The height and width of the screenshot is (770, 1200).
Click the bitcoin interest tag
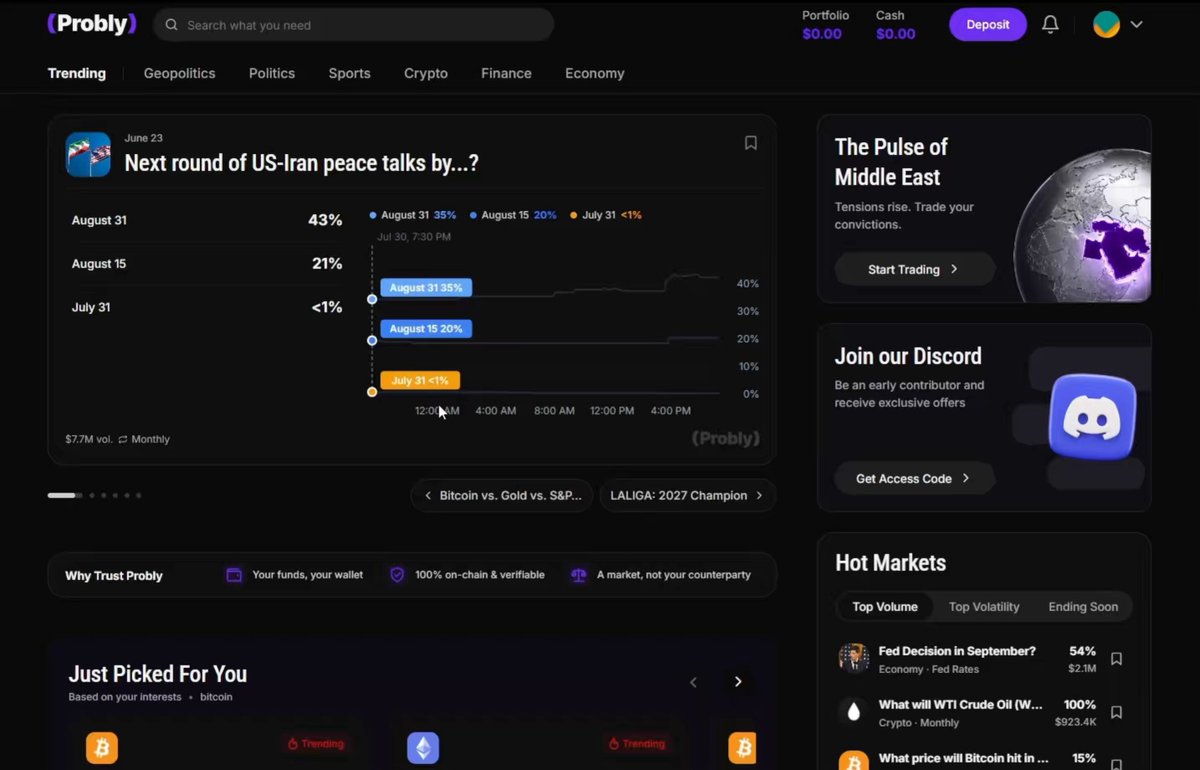[216, 697]
